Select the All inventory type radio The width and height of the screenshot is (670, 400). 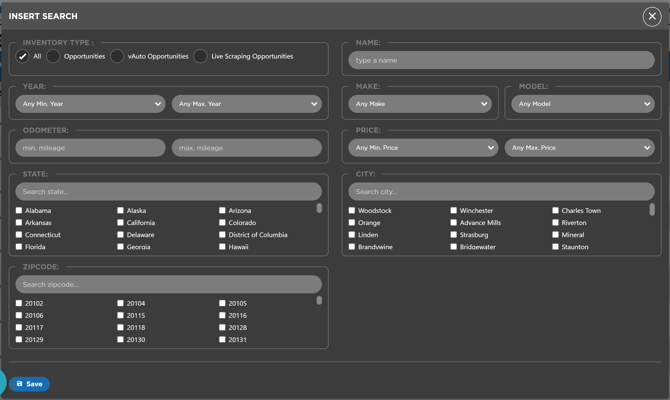(x=22, y=56)
